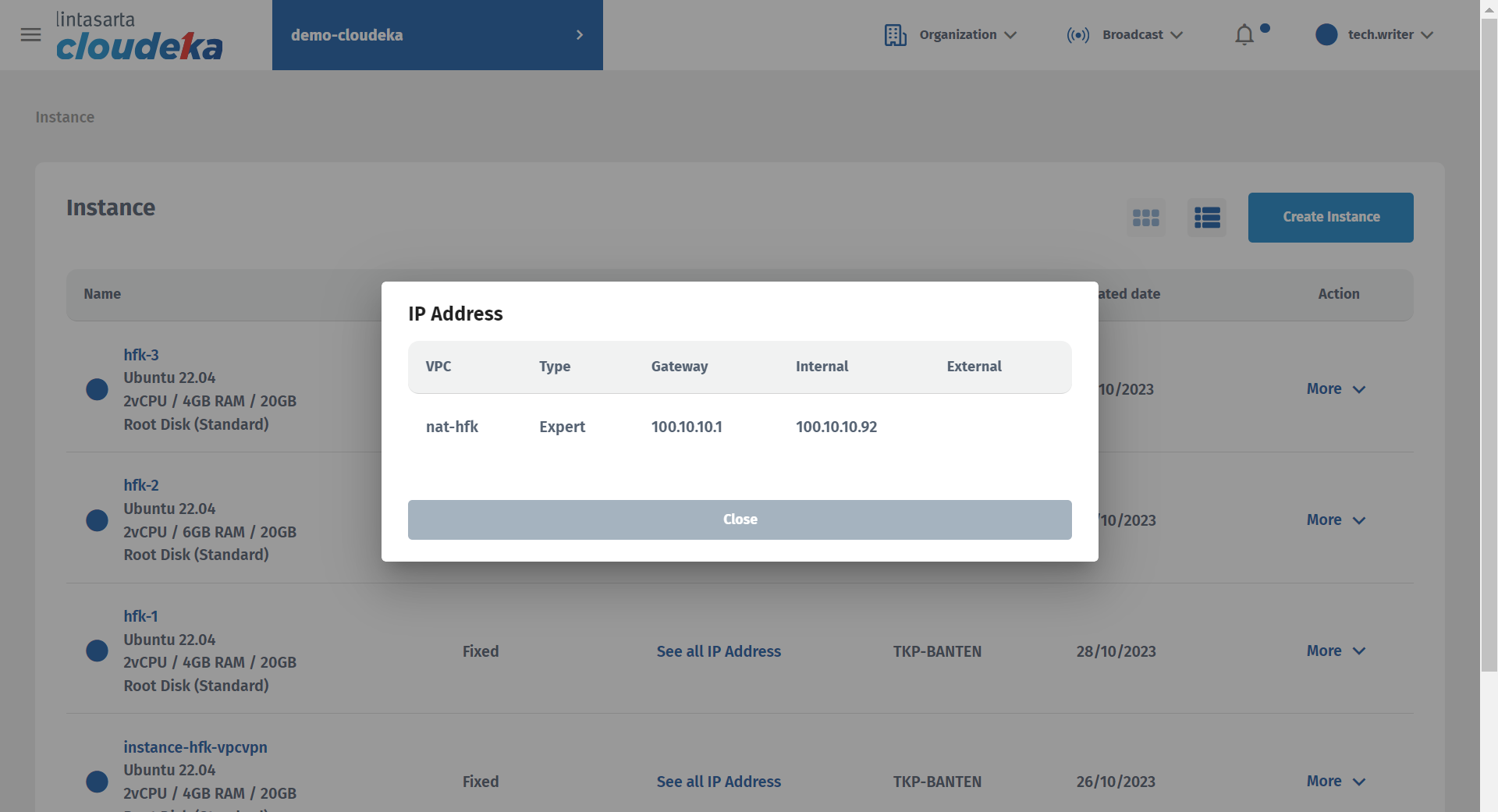Click the Create Instance button
The height and width of the screenshot is (812, 1498).
(1330, 218)
